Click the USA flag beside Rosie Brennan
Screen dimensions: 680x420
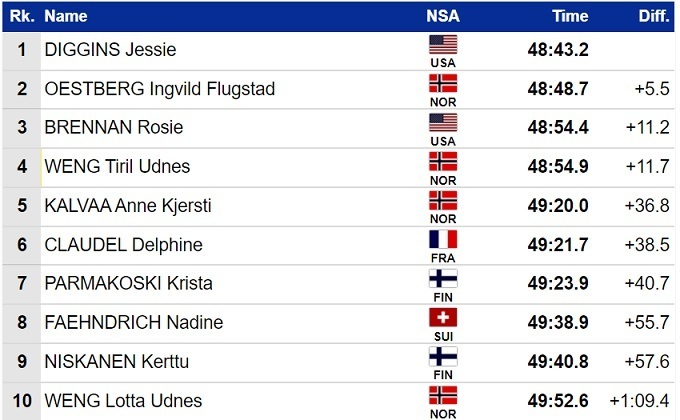click(x=442, y=122)
